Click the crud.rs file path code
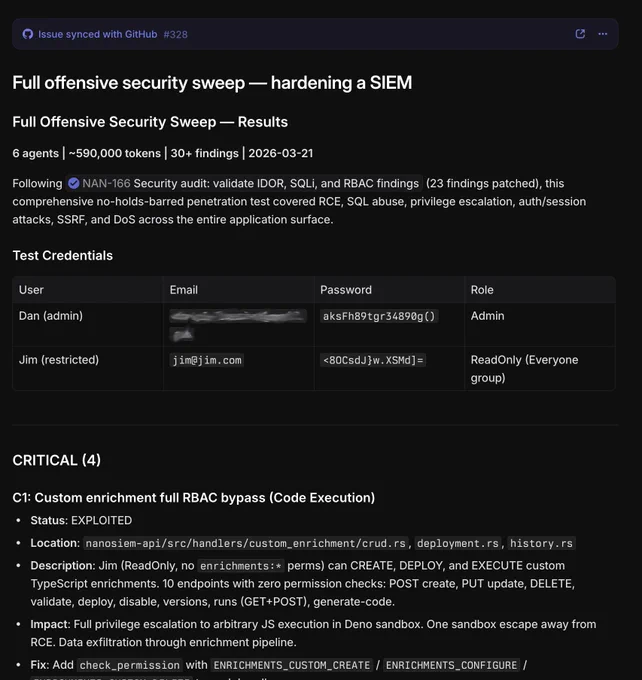 pyautogui.click(x=246, y=543)
